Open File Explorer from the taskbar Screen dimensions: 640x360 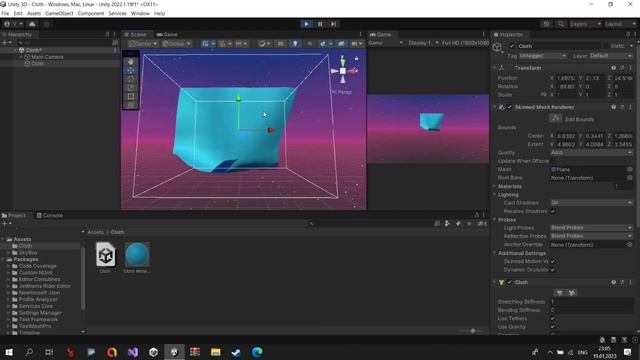pos(216,352)
